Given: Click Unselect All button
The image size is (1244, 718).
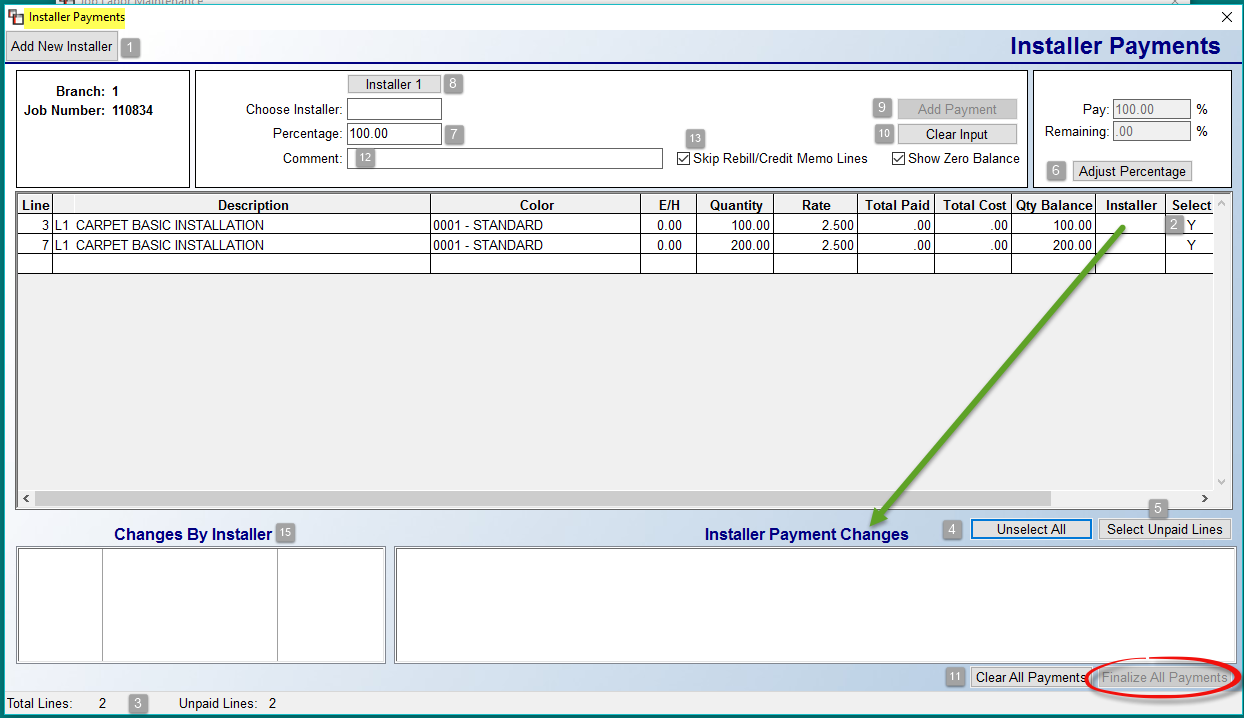Looking at the screenshot, I should pos(1031,529).
